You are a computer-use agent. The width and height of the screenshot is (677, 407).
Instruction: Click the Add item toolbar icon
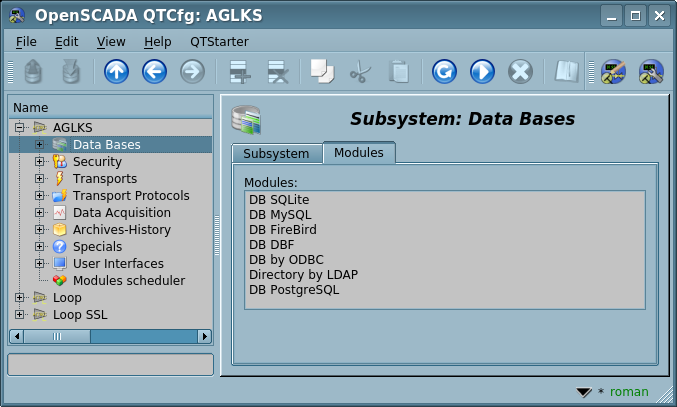(239, 72)
